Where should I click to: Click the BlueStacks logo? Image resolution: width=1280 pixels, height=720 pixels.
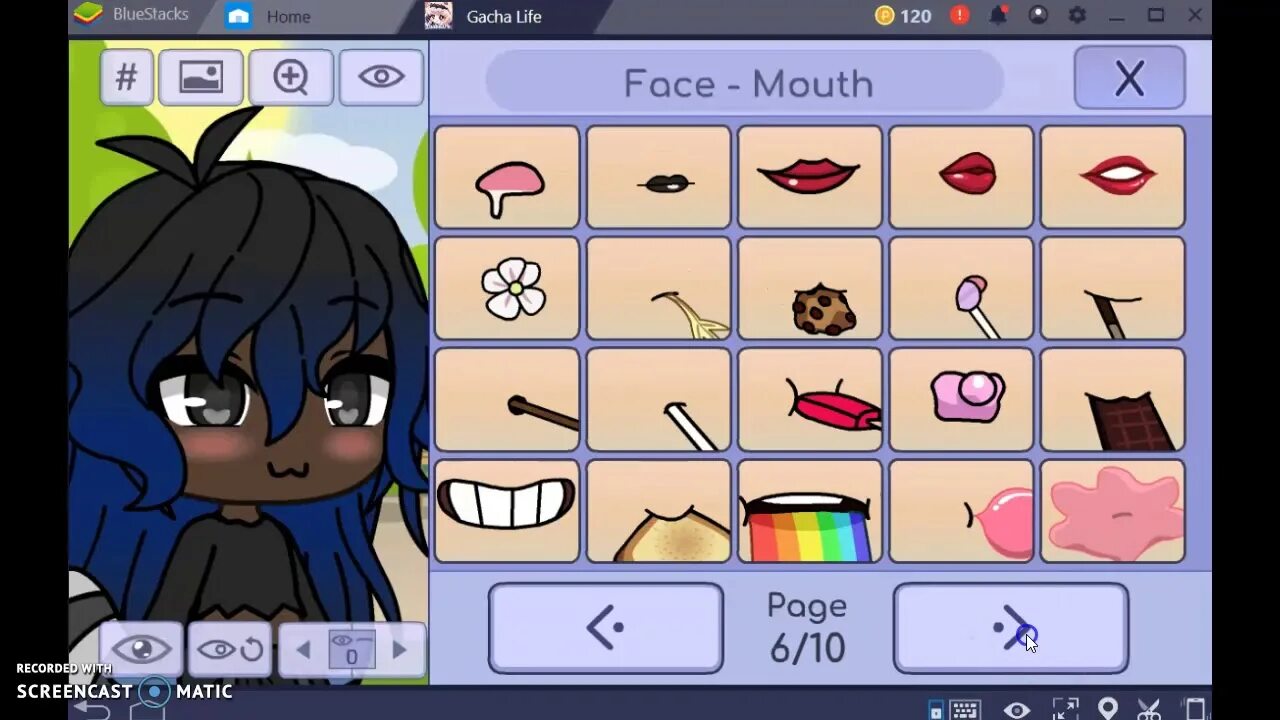coord(90,15)
